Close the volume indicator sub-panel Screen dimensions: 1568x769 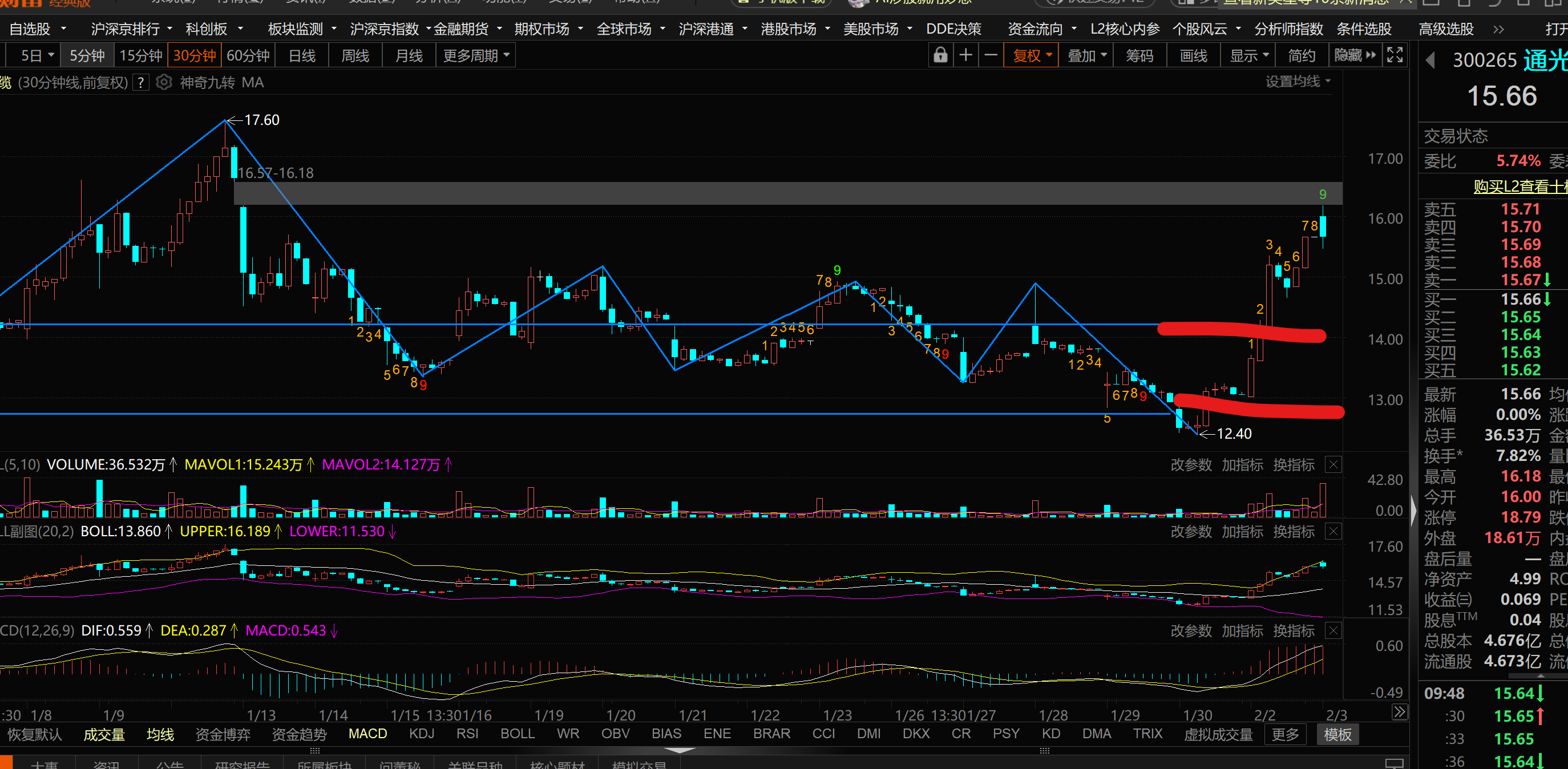click(1333, 465)
